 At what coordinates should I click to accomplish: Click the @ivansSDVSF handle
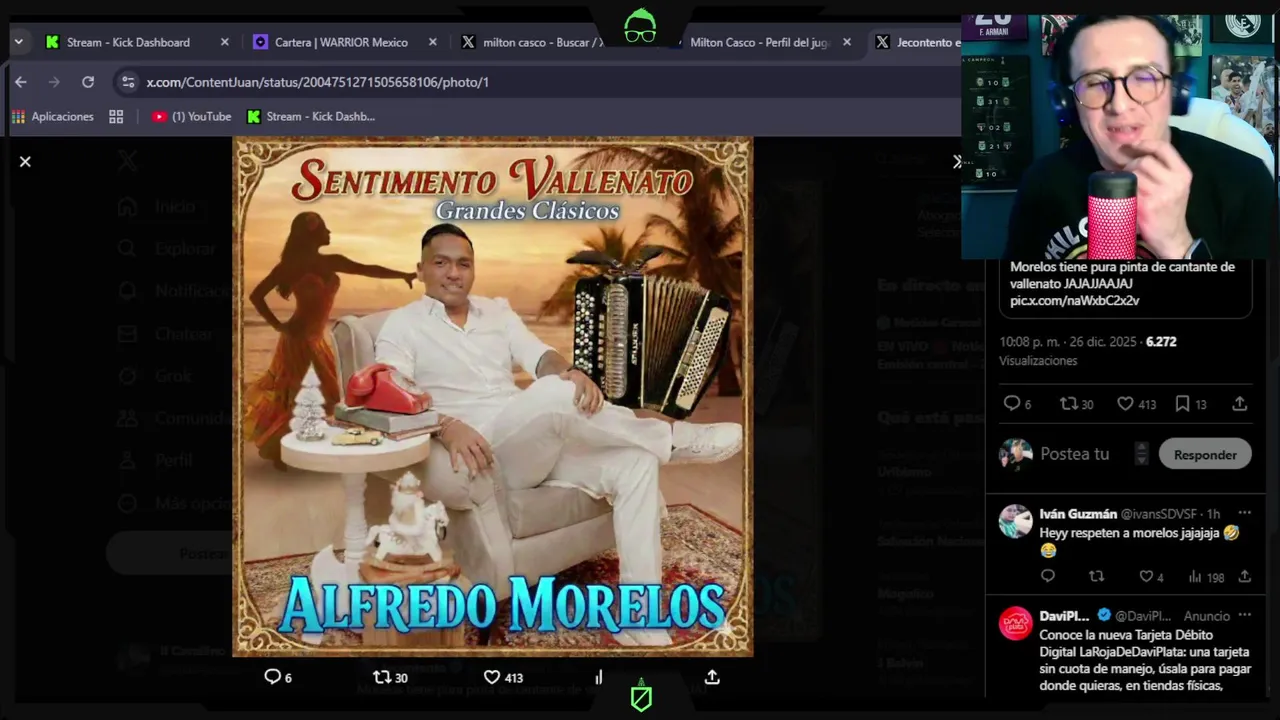1159,514
